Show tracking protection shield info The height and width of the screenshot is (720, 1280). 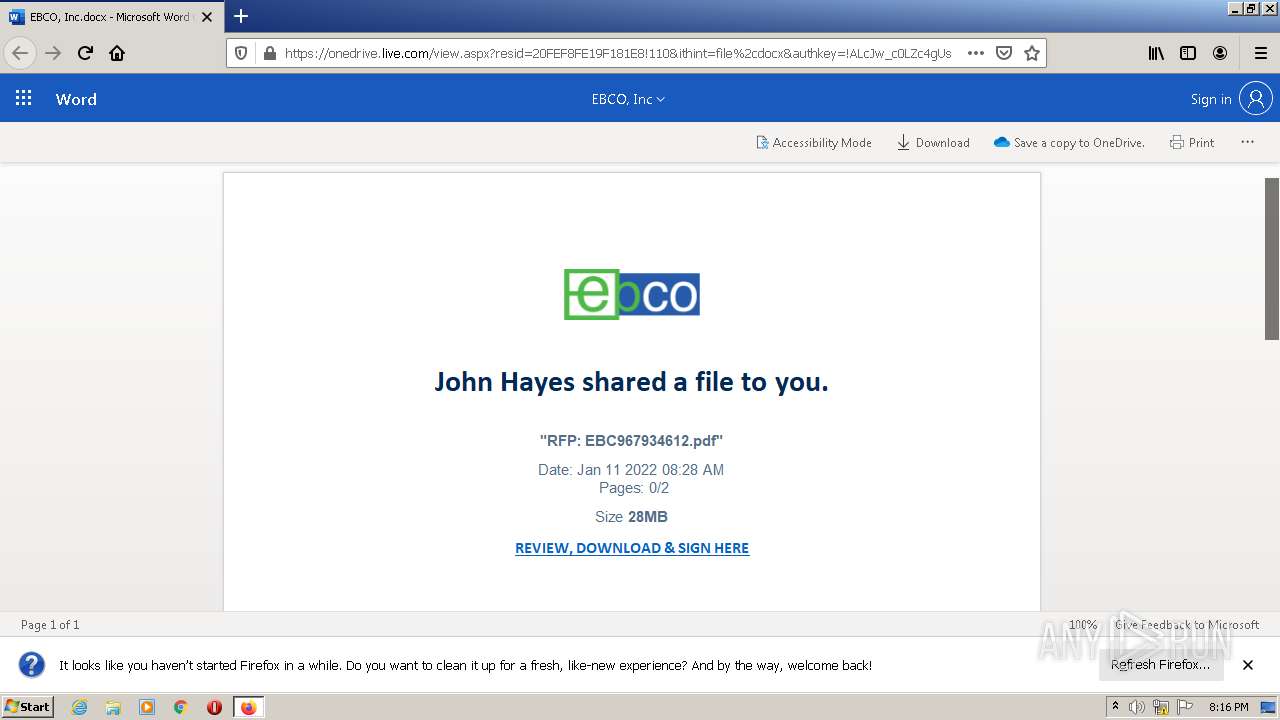tap(241, 53)
